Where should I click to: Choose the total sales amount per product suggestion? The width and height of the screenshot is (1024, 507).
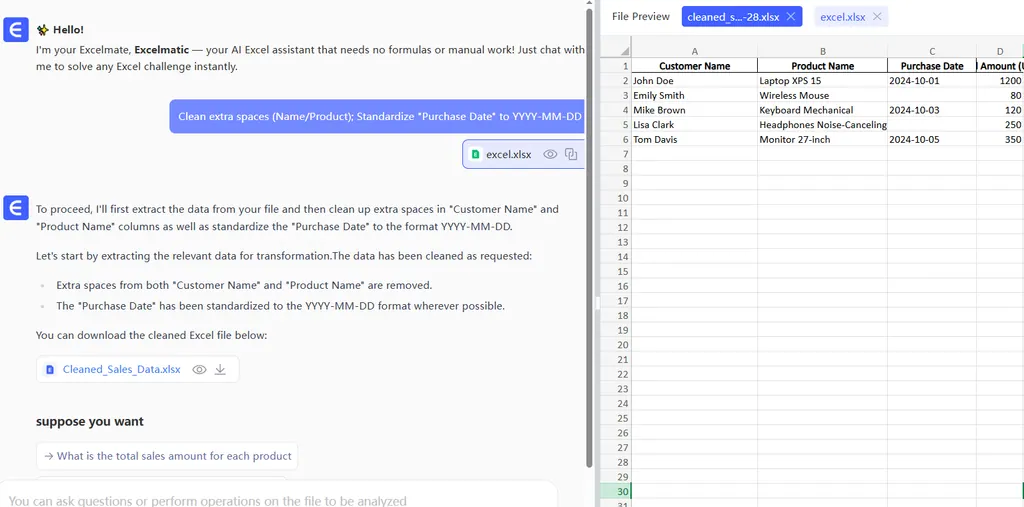[x=167, y=456]
